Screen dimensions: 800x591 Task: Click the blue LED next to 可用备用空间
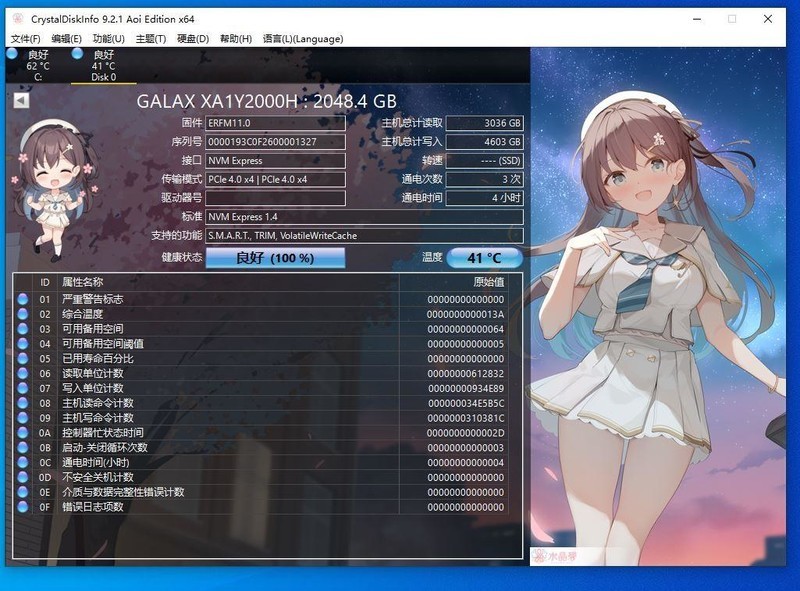tap(23, 327)
